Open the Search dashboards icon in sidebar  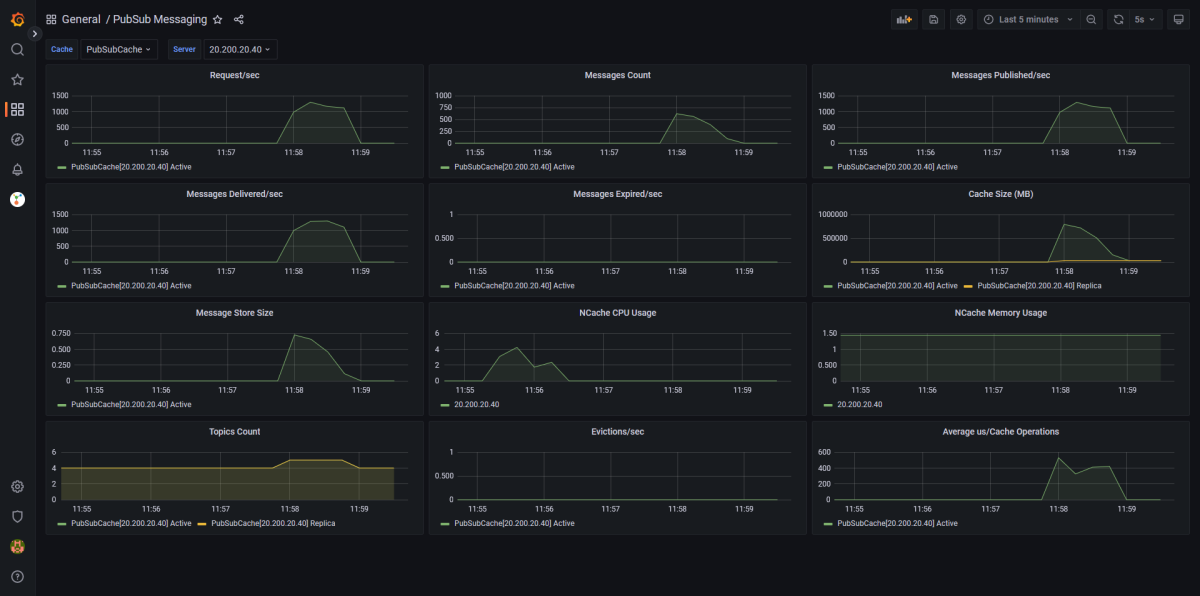[x=17, y=49]
